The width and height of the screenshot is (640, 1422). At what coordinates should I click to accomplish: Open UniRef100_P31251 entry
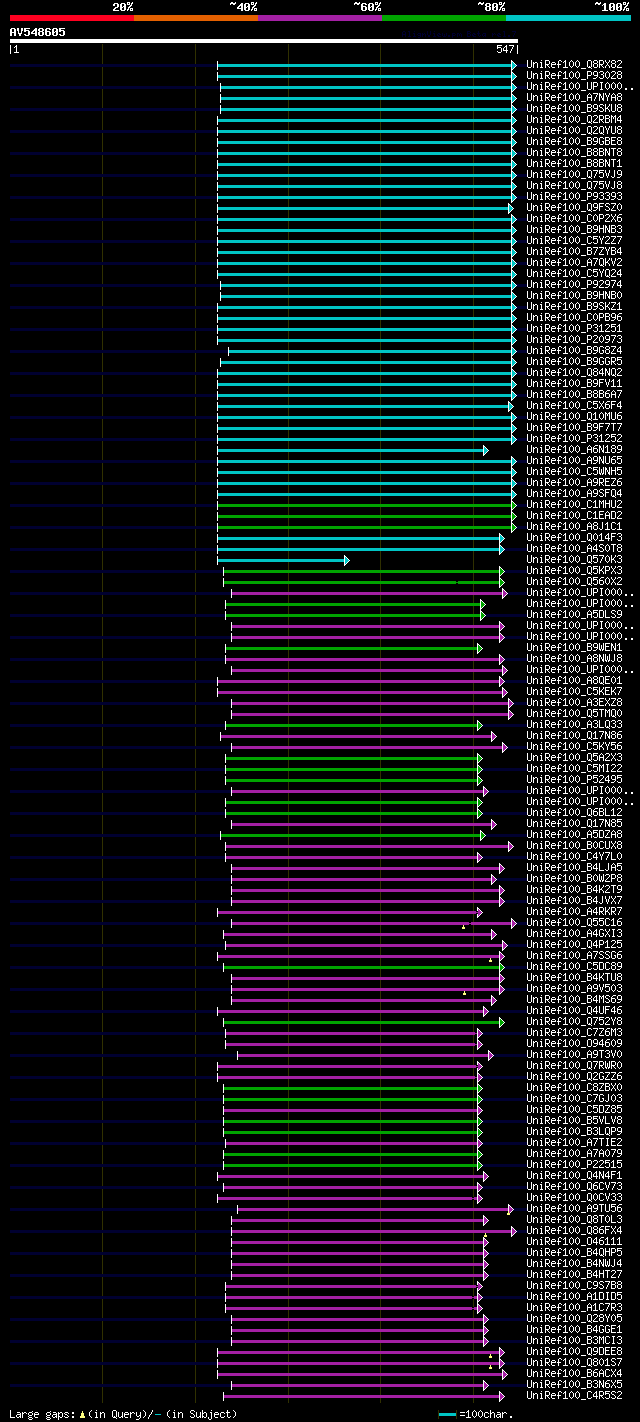tap(574, 328)
